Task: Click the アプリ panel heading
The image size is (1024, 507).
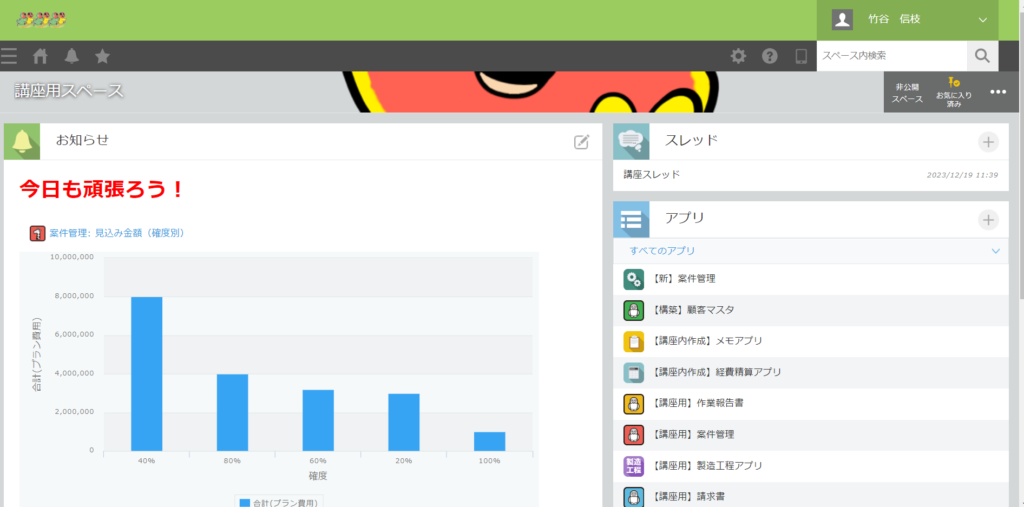Action: coord(684,218)
